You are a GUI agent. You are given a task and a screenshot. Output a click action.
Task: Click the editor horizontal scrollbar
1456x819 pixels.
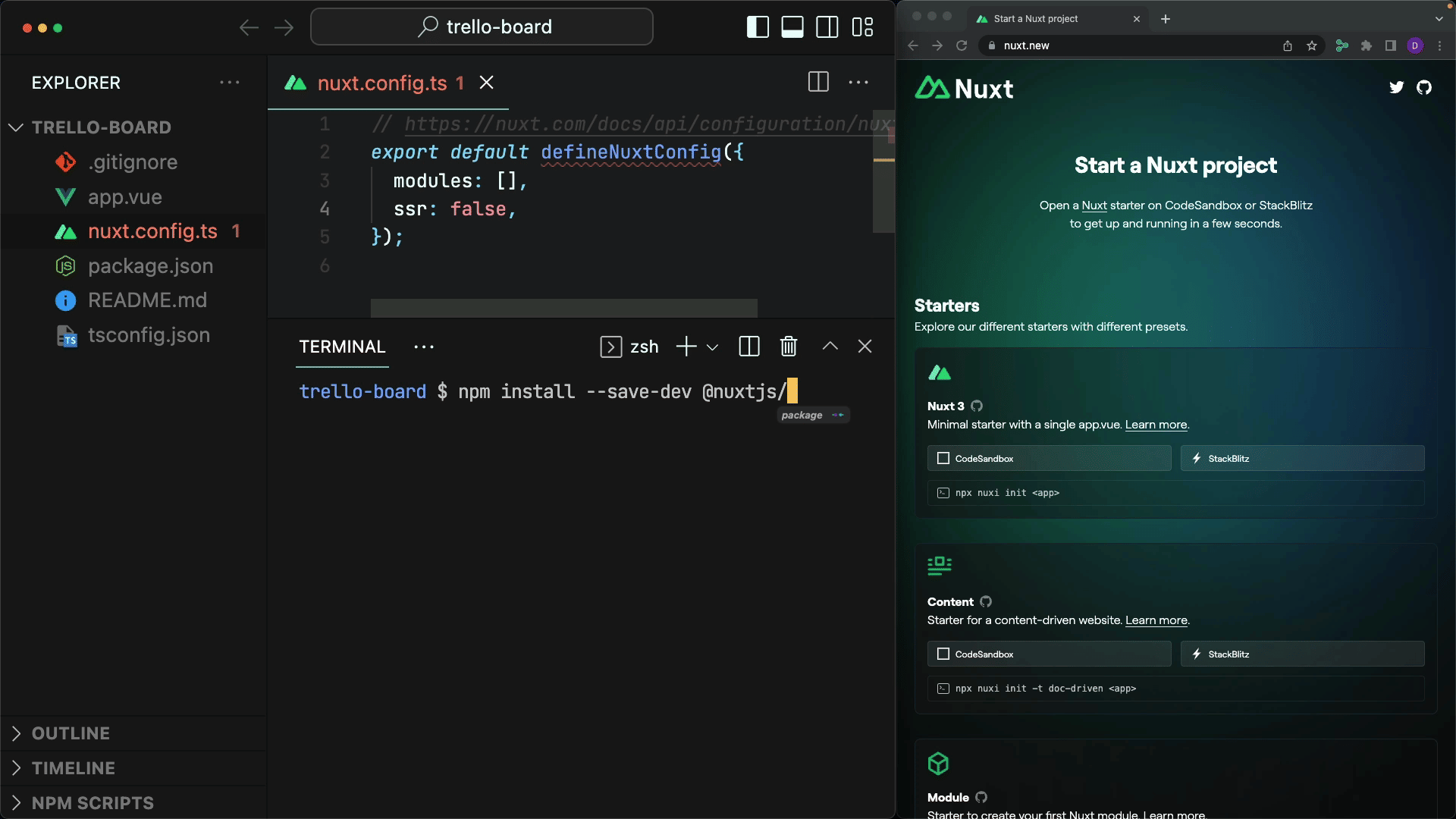563,308
